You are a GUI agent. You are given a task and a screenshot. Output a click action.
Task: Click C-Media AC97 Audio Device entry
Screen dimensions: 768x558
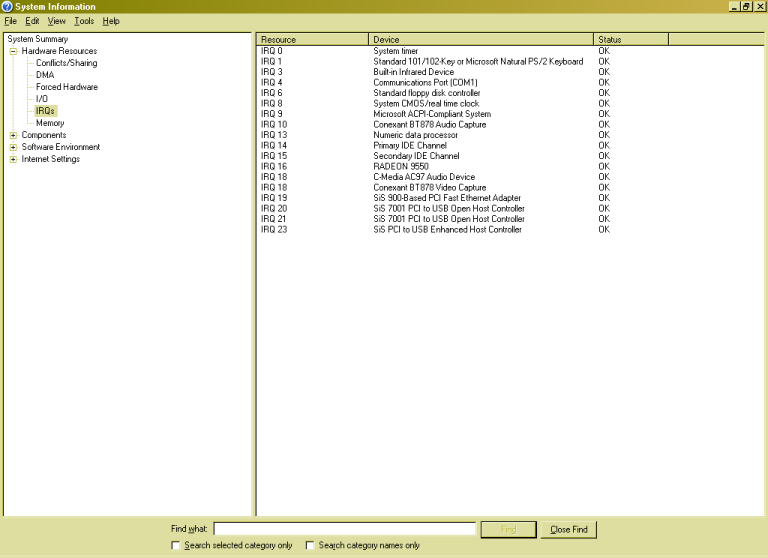click(x=424, y=177)
